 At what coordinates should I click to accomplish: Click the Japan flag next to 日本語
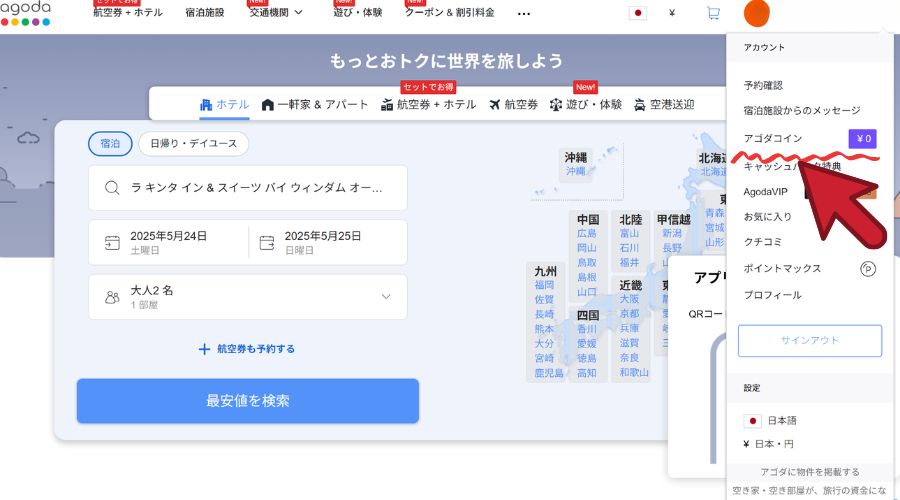tap(752, 421)
